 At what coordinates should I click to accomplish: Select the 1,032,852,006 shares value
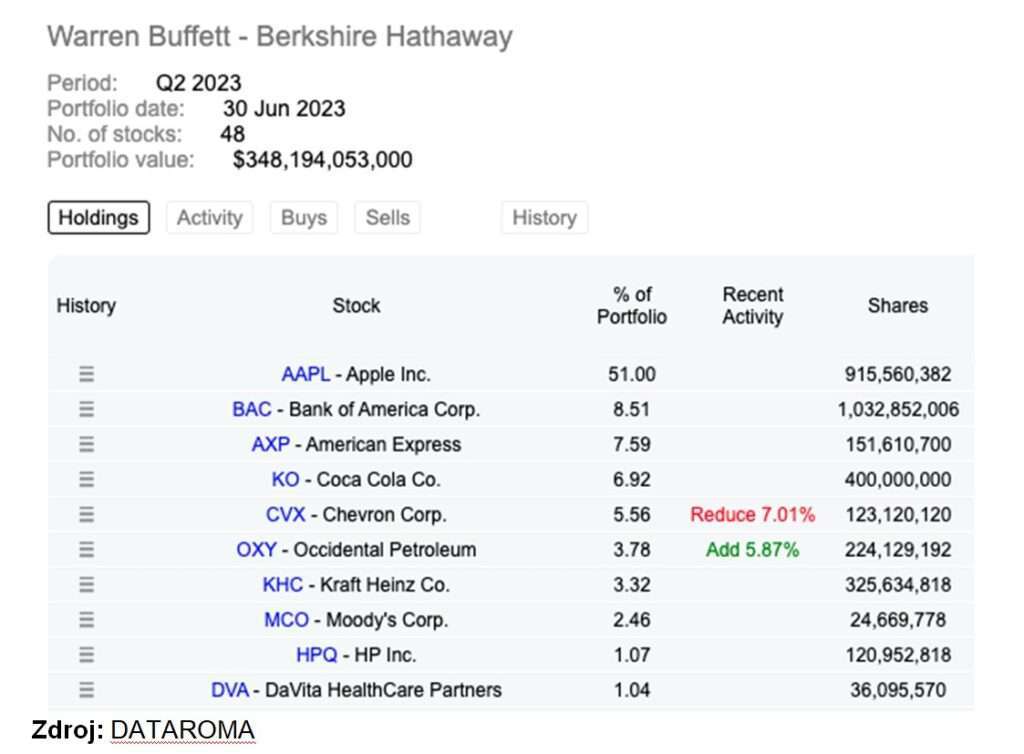pos(898,409)
